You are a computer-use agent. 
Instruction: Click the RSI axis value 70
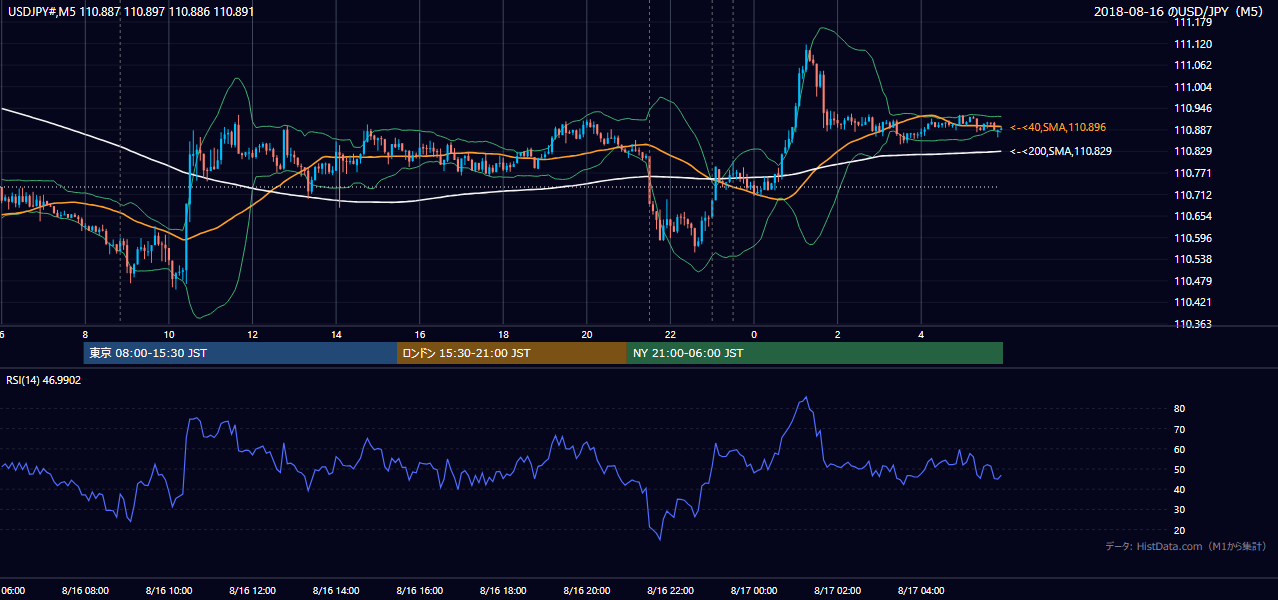1180,429
